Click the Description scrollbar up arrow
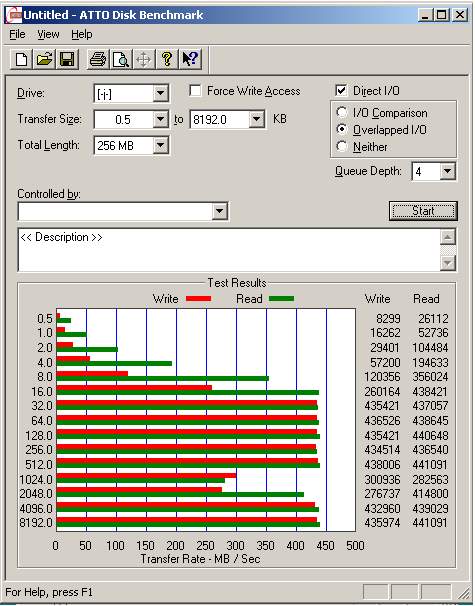This screenshot has height=606, width=475. pos(448,237)
